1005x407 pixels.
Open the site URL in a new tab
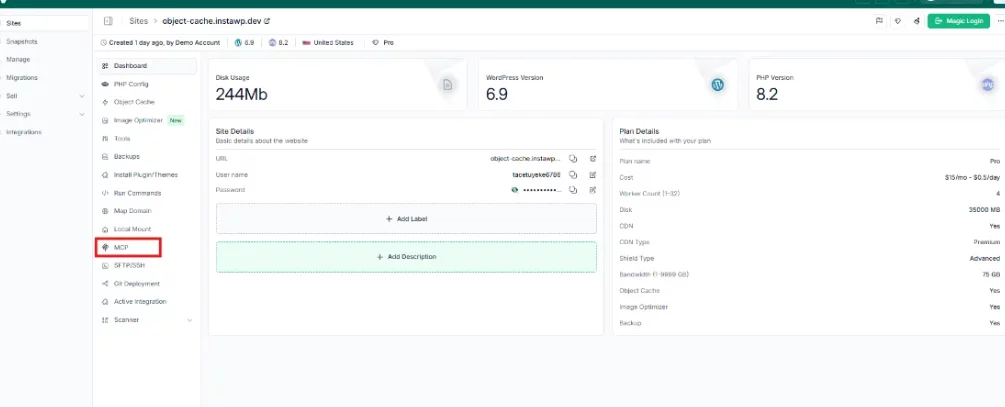pyautogui.click(x=593, y=158)
